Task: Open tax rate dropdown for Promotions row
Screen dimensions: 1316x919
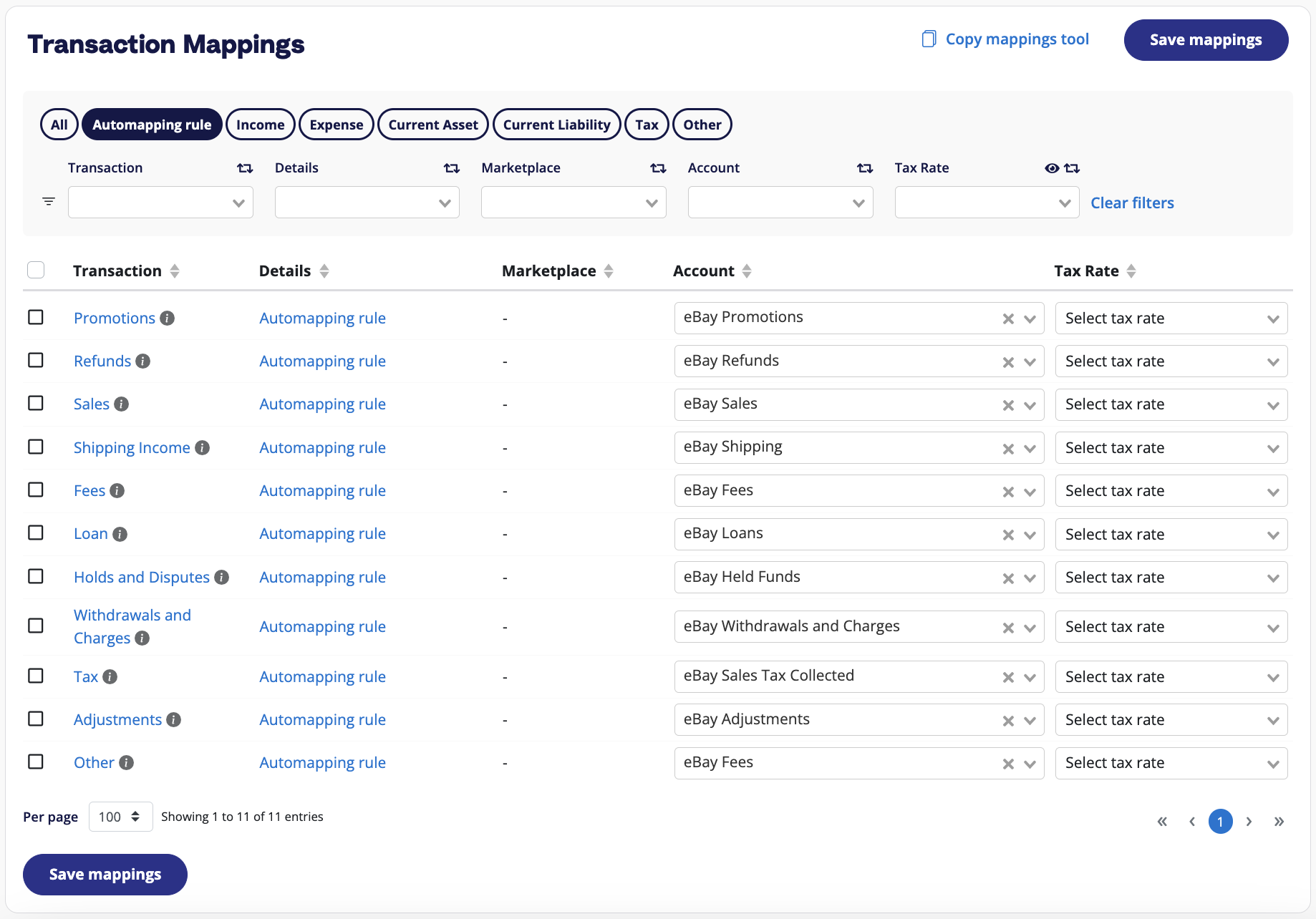Action: [1171, 319]
